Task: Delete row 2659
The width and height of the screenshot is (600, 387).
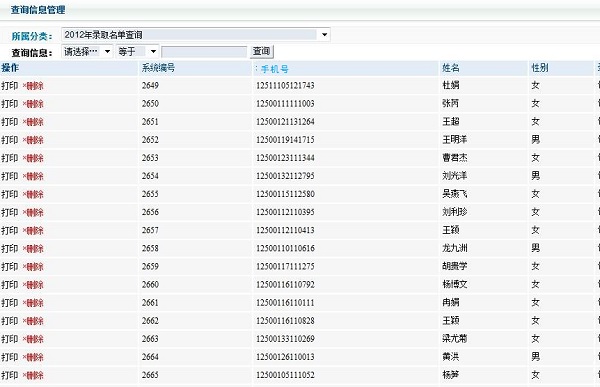Action: (x=33, y=267)
